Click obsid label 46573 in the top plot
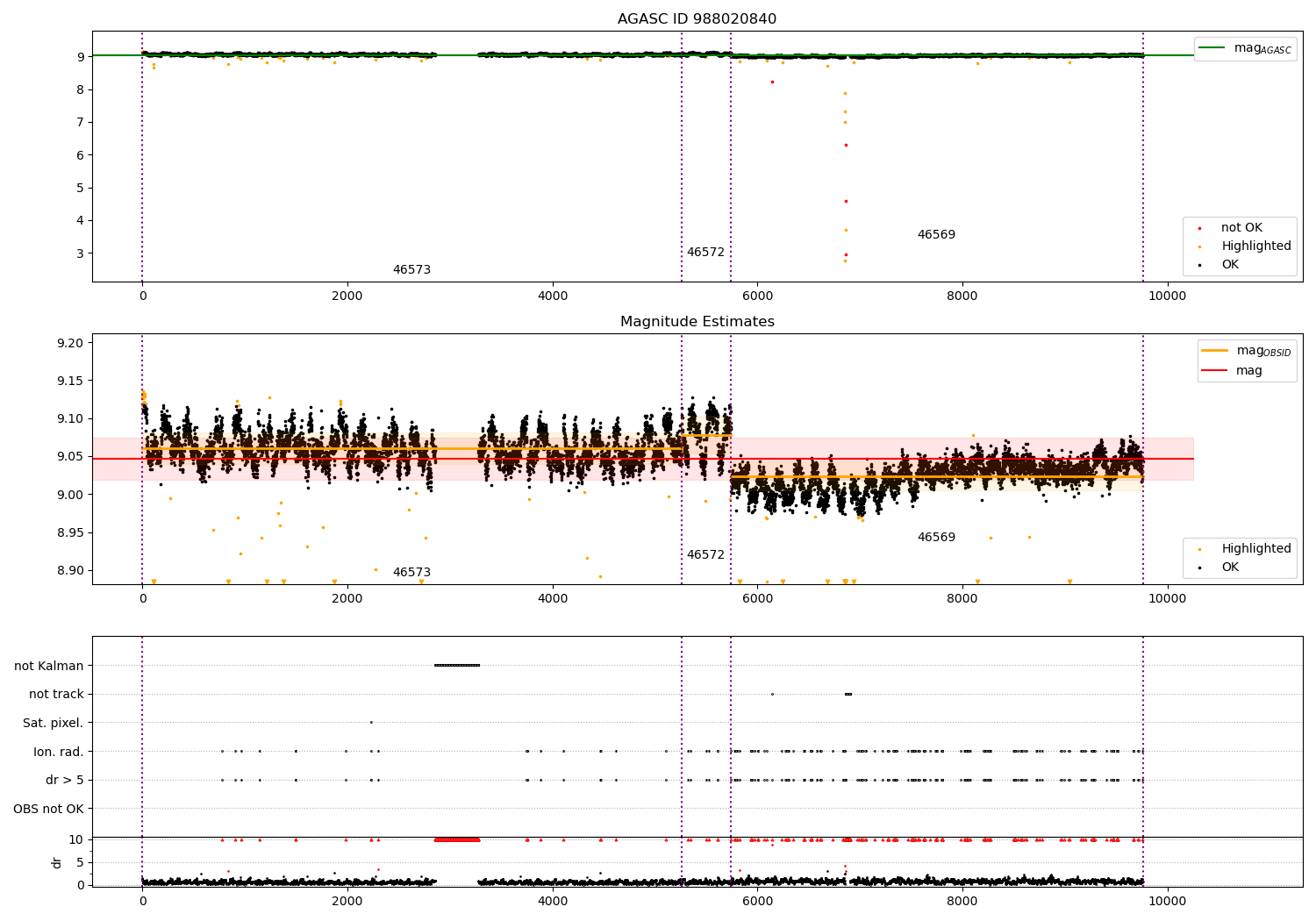 tap(411, 270)
